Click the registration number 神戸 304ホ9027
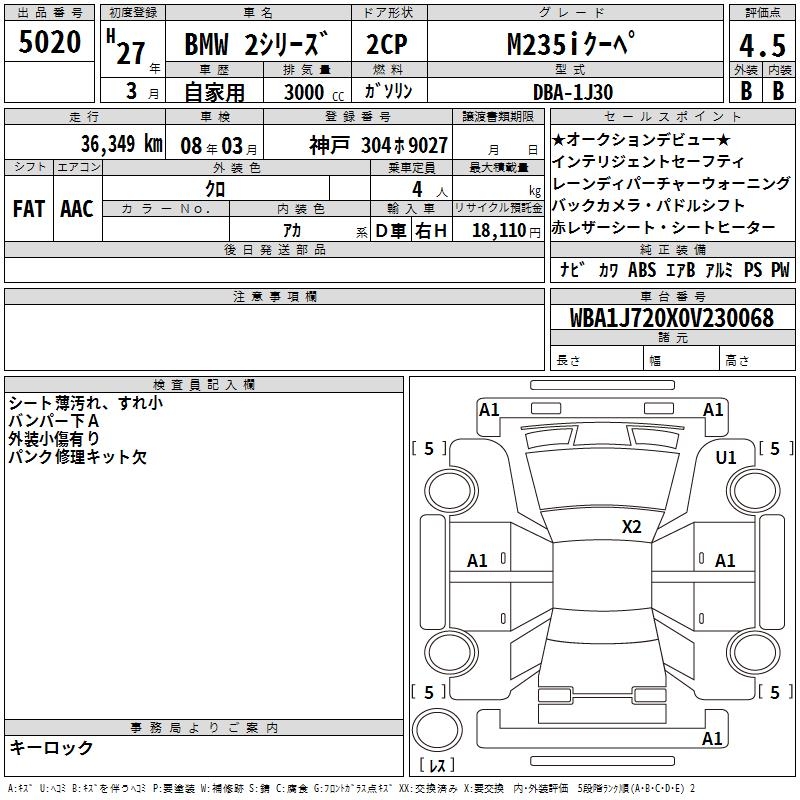 [378, 144]
